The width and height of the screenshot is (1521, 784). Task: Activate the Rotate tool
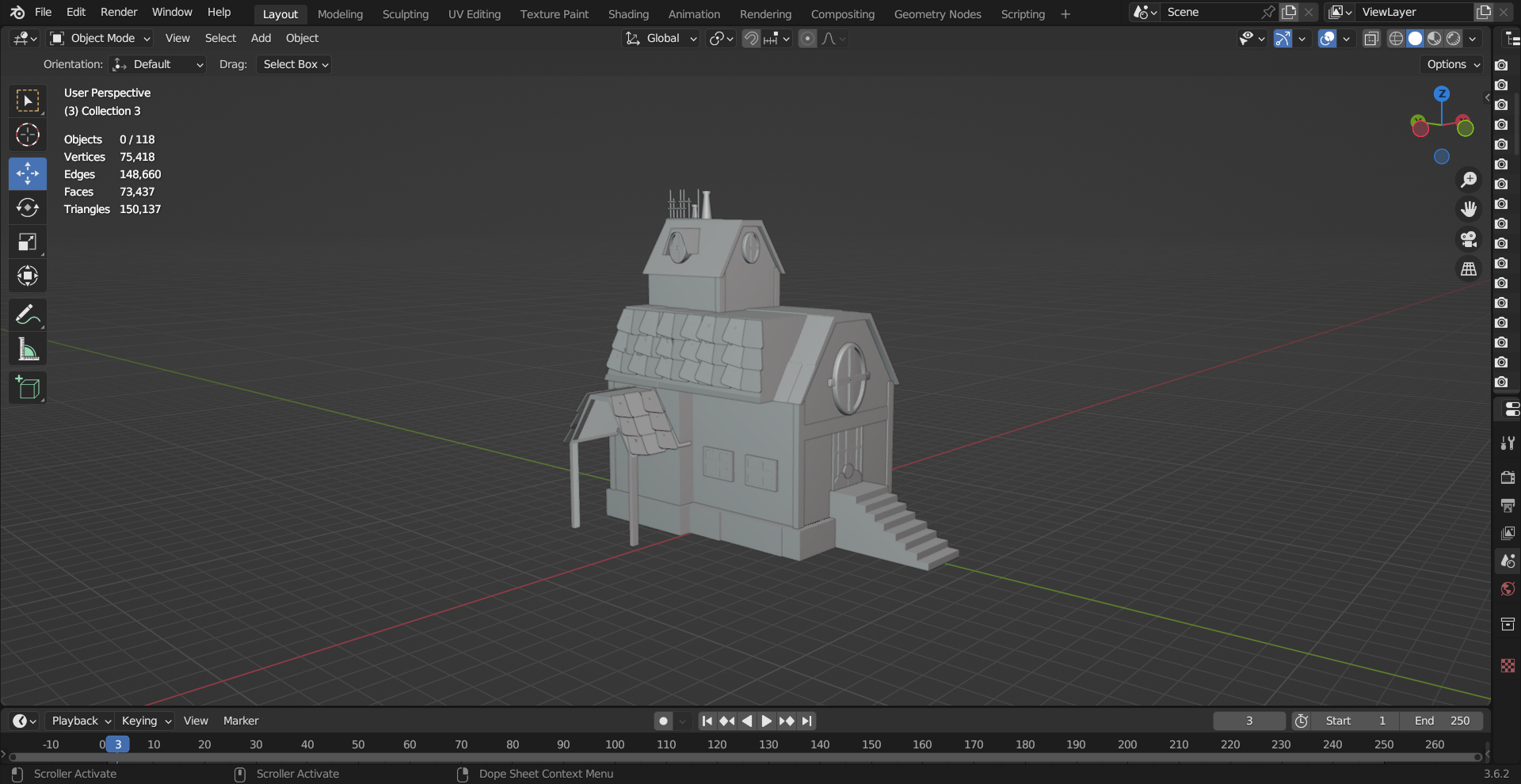(28, 207)
